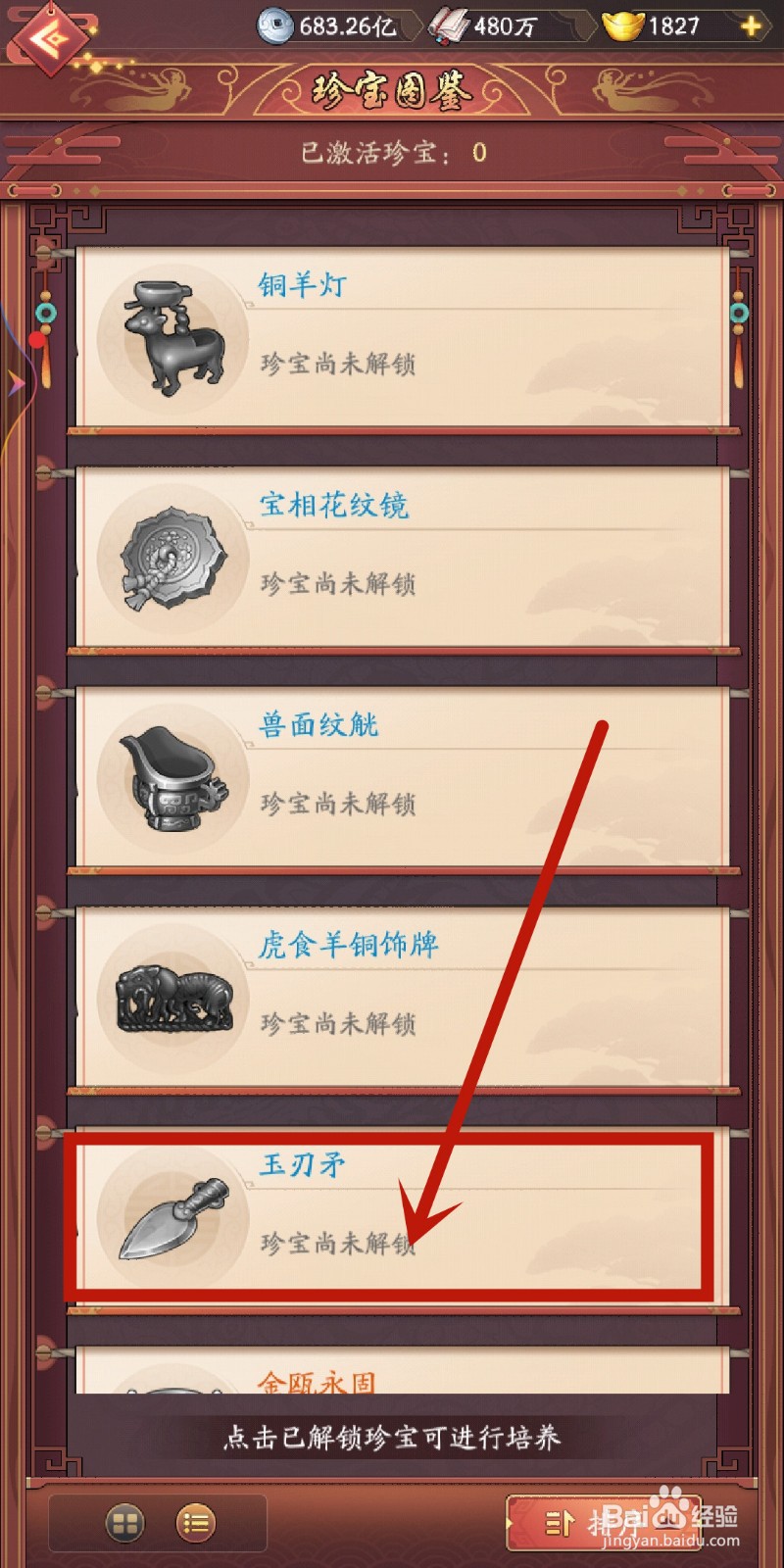Screen dimensions: 784x1568
Task: Switch to list view layout
Action: coord(196,1523)
